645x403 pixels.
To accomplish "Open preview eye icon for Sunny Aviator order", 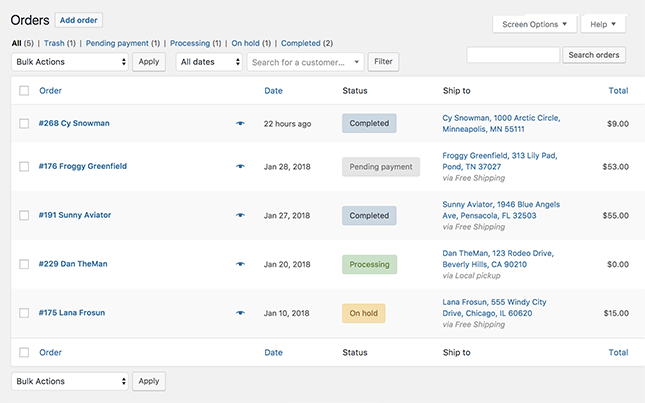I will pyautogui.click(x=240, y=215).
